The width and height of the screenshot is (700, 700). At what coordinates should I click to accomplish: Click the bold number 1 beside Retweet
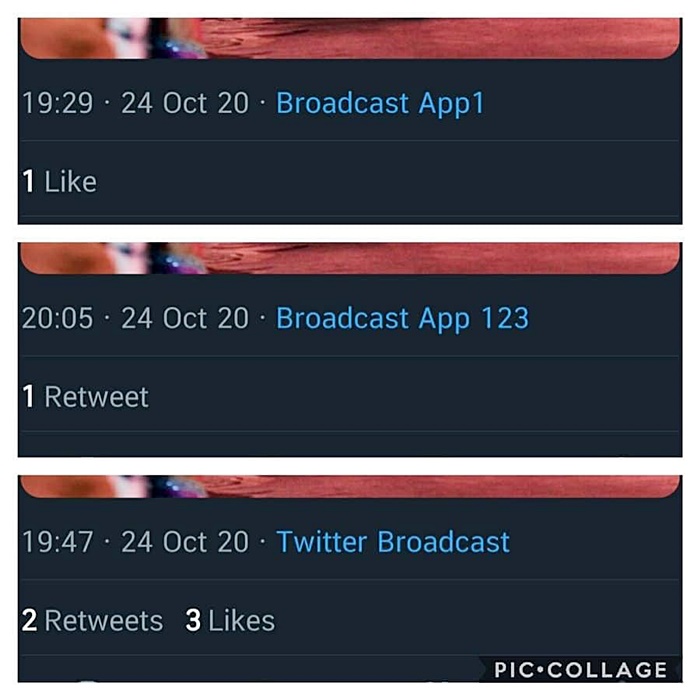(28, 396)
